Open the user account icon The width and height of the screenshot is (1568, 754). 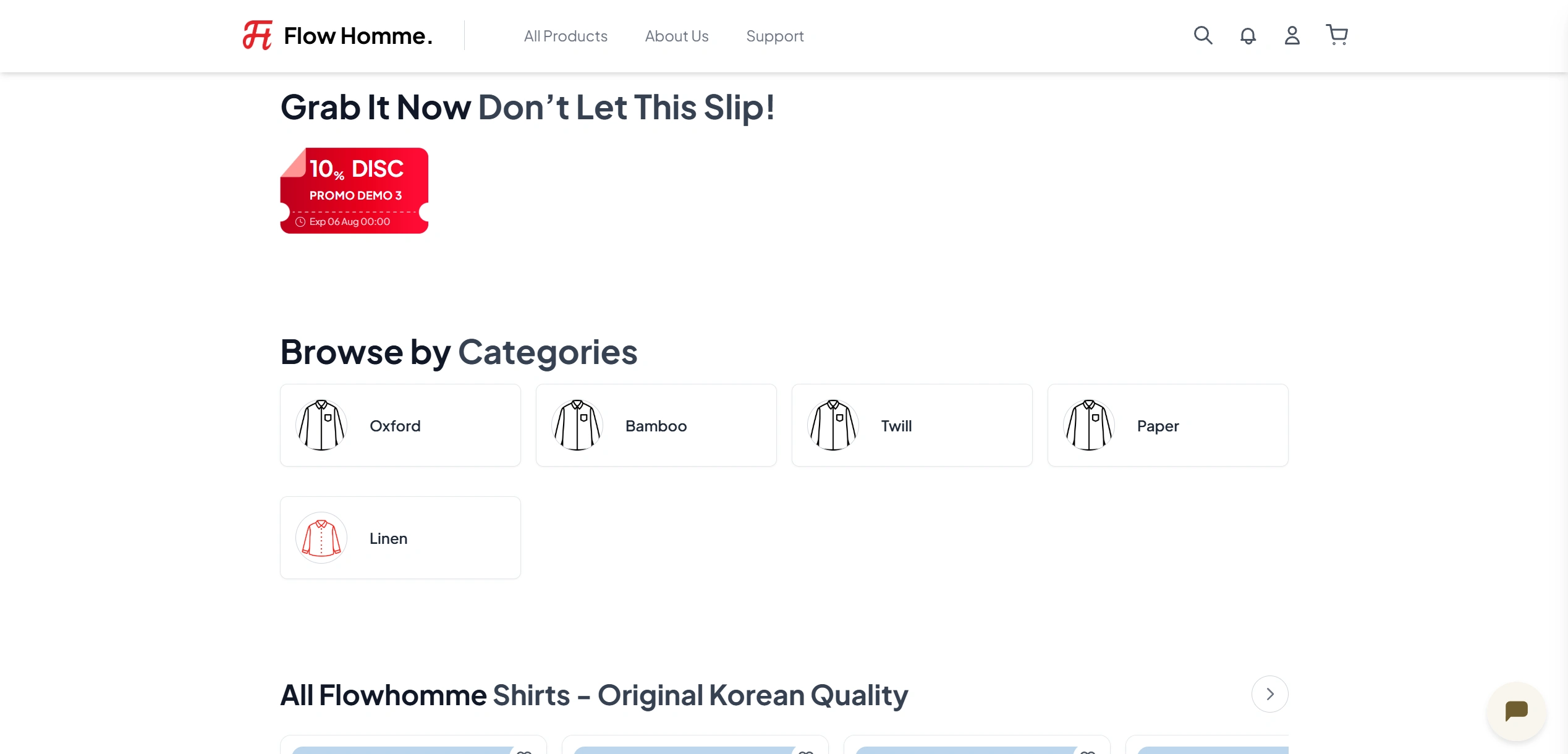pos(1292,35)
